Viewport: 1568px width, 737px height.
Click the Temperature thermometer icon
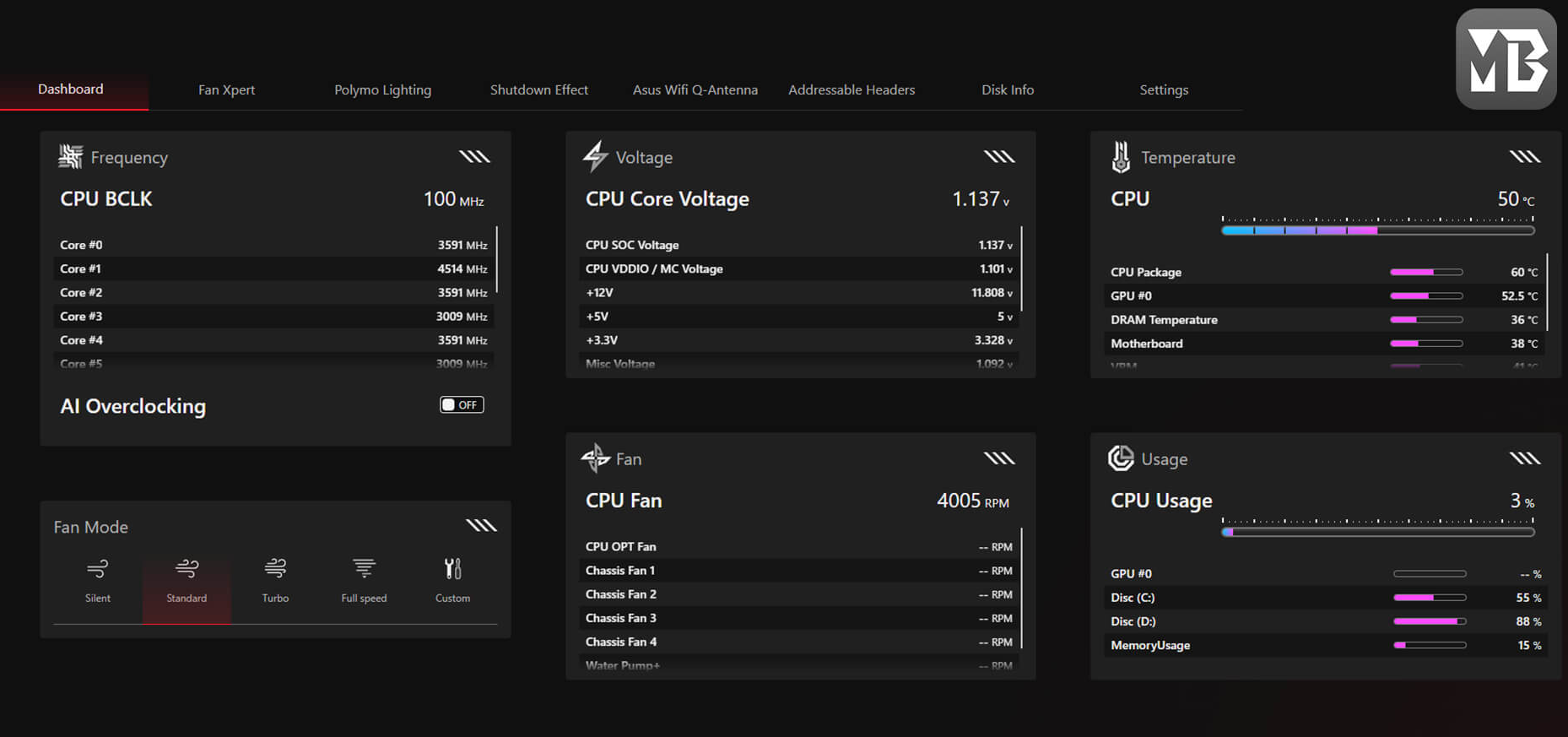tap(1121, 157)
